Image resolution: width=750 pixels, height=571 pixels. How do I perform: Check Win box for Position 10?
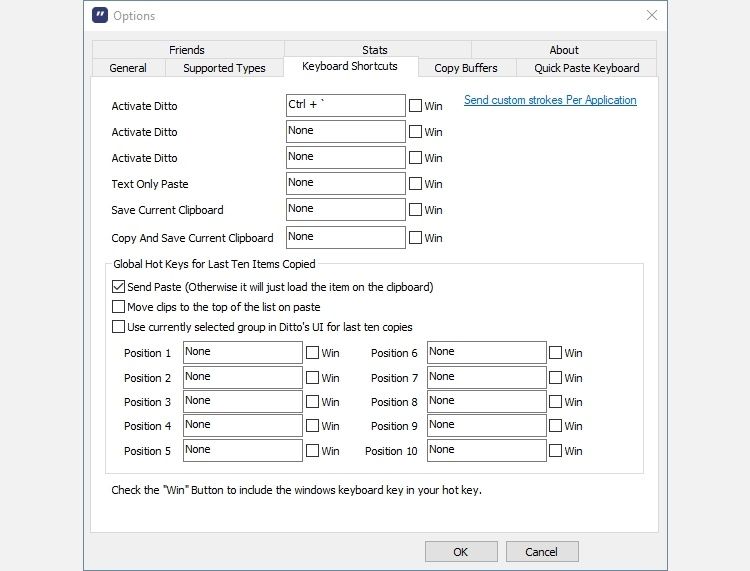point(555,450)
